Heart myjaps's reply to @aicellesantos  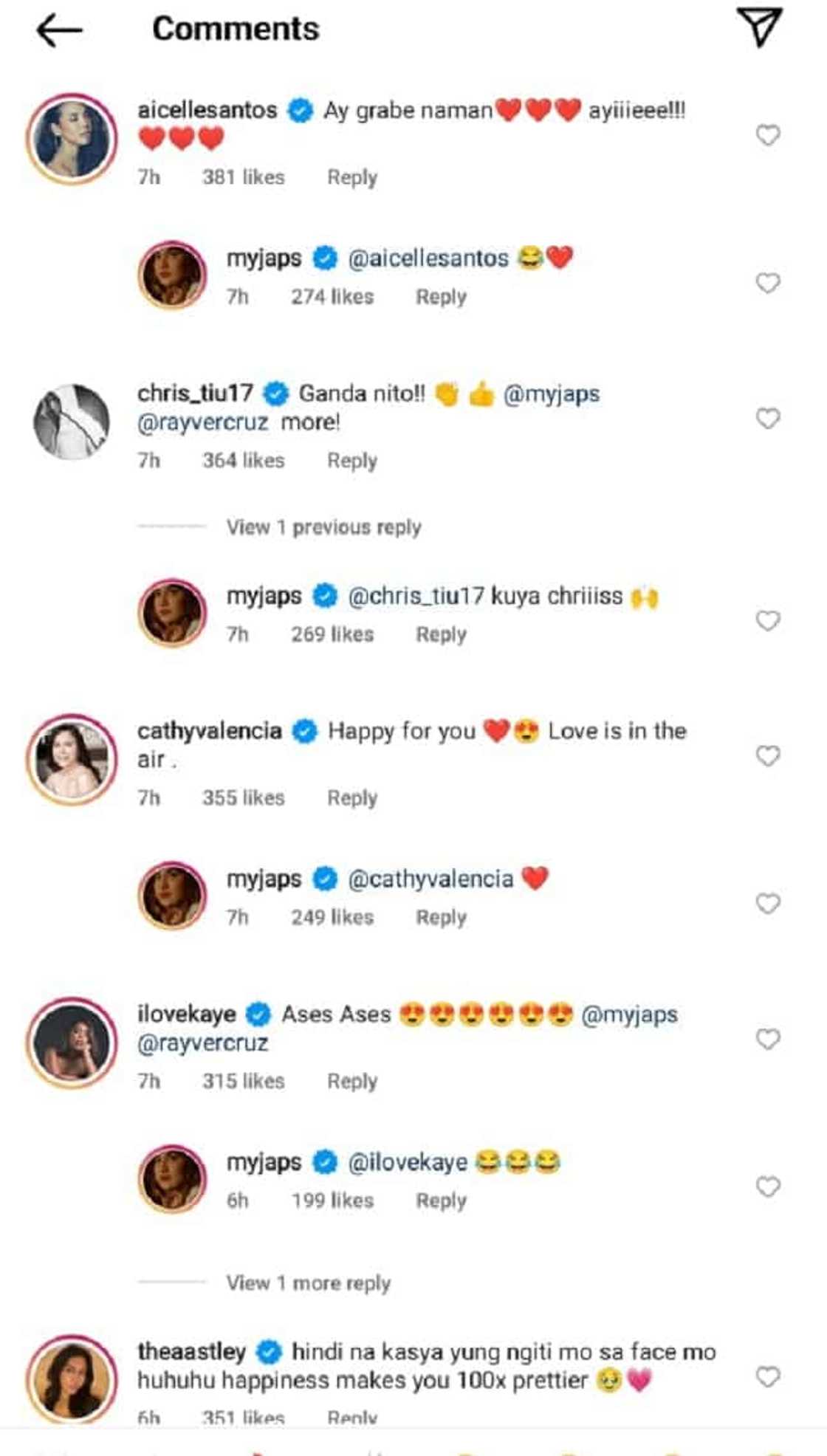point(768,283)
